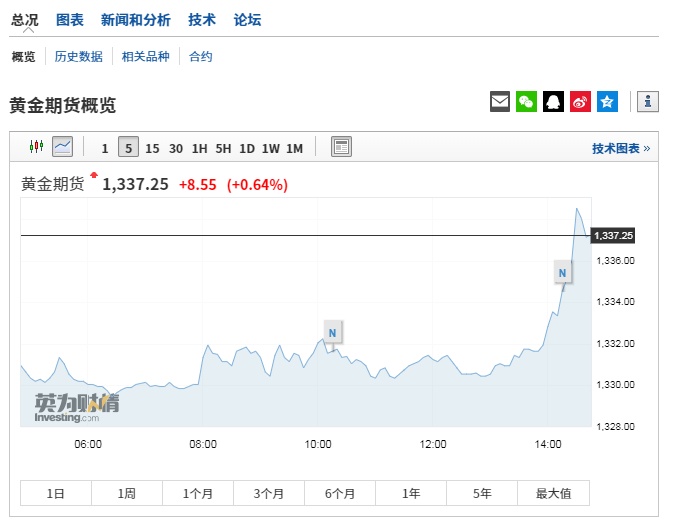Open the 图表 tab
Viewport: 674px width, 523px height.
[x=70, y=20]
